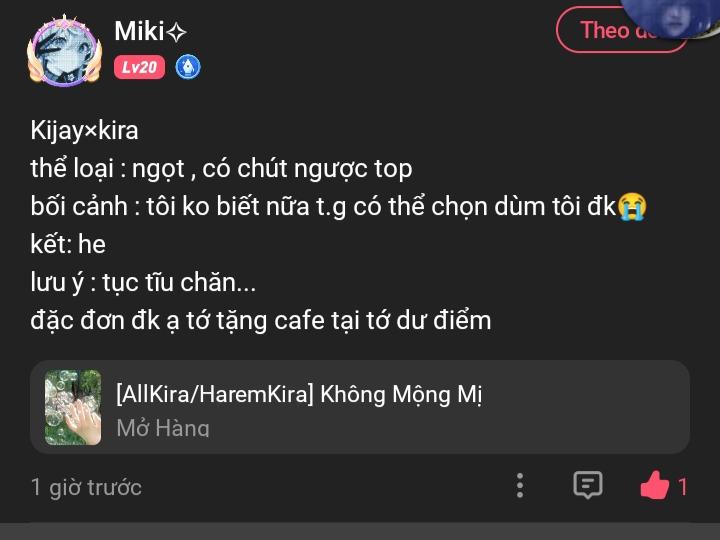Viewport: 720px width, 540px height.
Task: Click the Mở Hàng chapter label
Action: (x=163, y=428)
